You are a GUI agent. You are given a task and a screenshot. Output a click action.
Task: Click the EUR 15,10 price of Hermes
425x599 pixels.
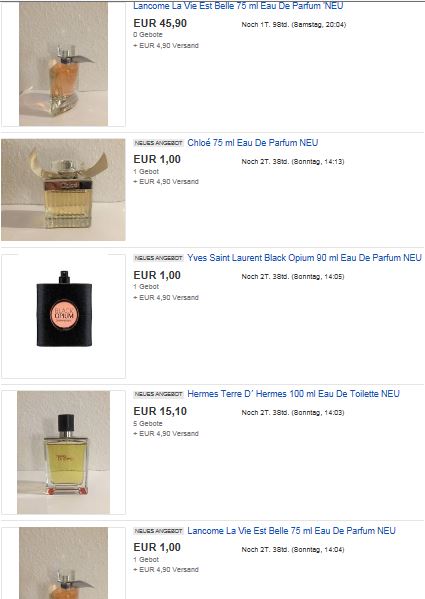coord(160,411)
